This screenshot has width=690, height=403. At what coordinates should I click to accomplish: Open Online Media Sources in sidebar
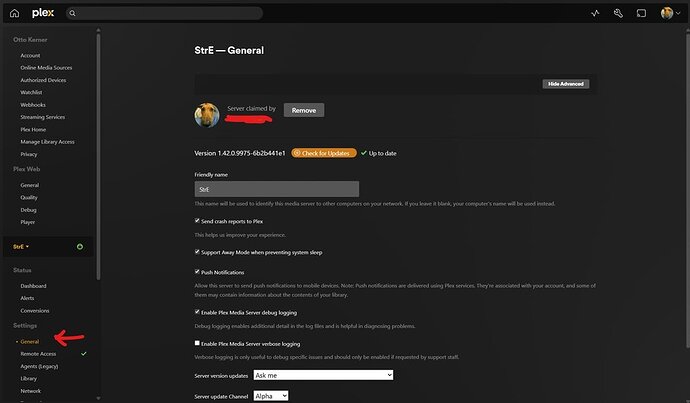[46, 68]
